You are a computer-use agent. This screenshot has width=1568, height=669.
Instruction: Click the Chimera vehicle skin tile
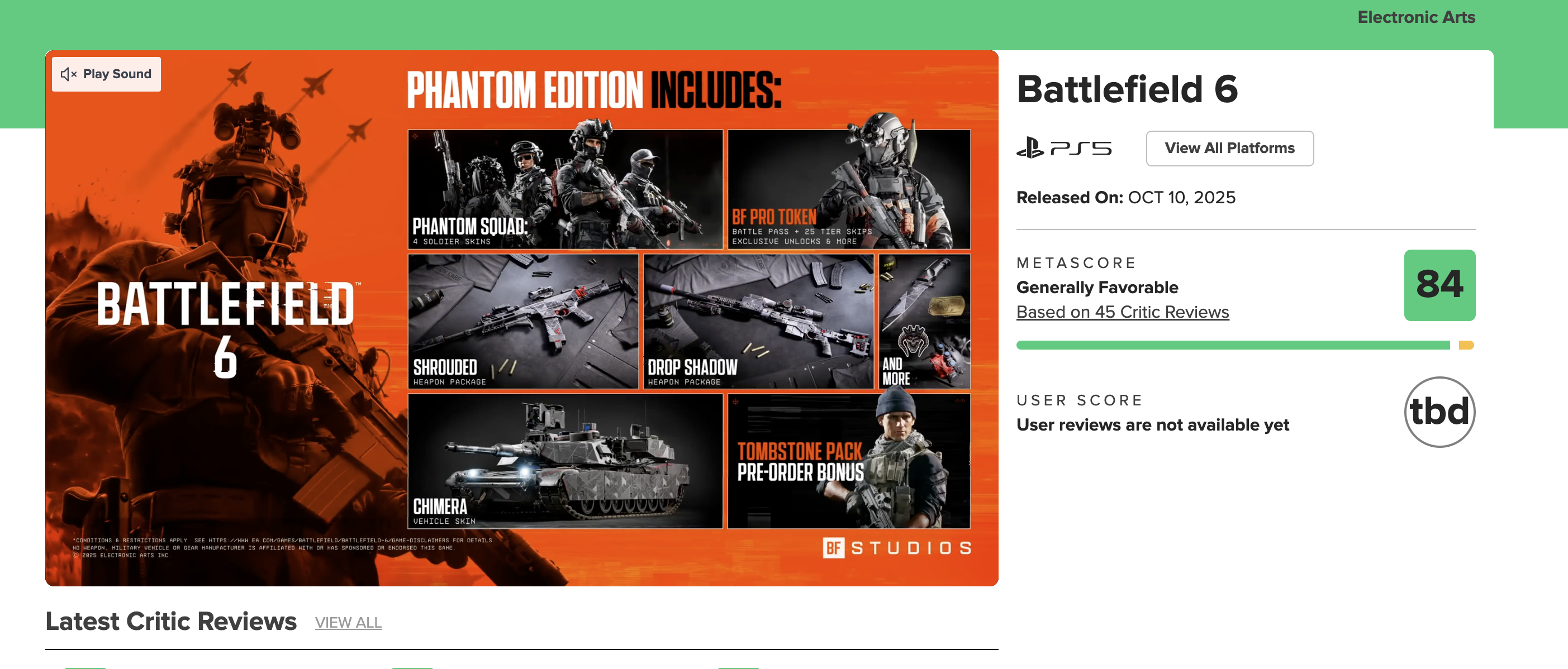tap(565, 461)
